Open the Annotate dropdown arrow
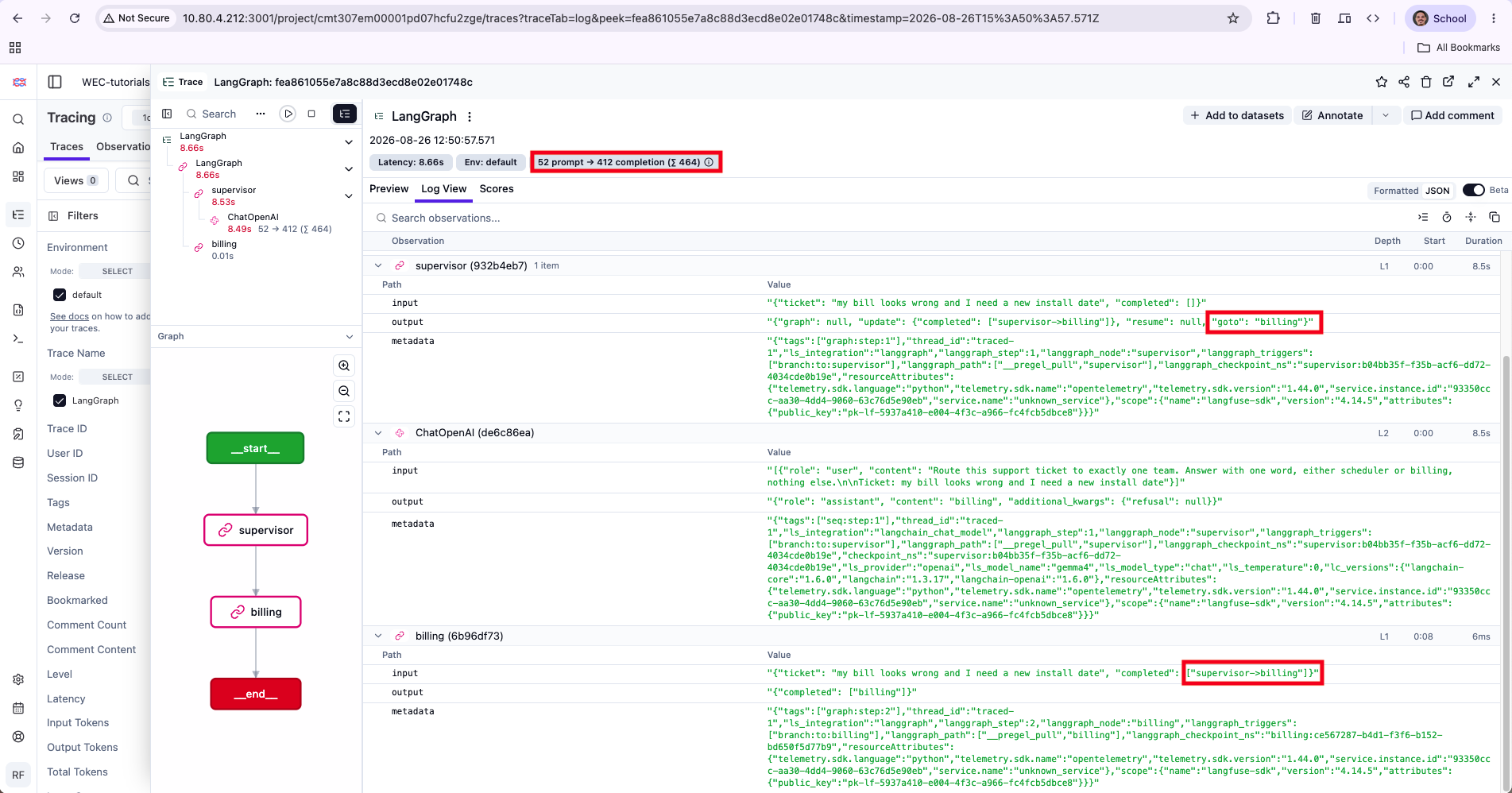This screenshot has width=1512, height=793. pos(1386,115)
